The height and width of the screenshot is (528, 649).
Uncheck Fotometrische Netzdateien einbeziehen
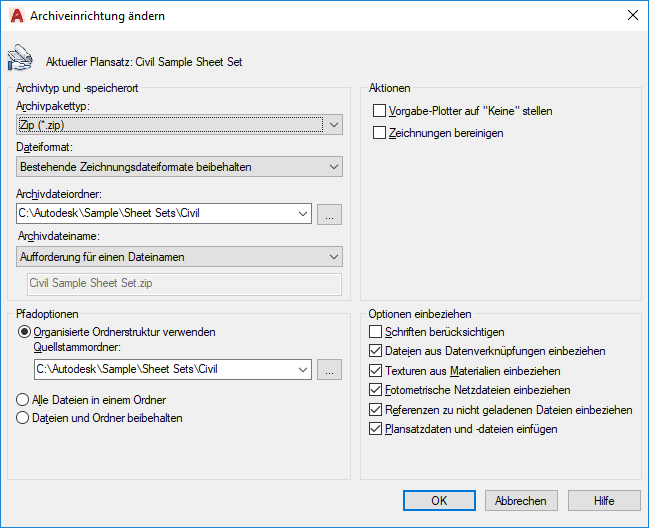click(376, 390)
